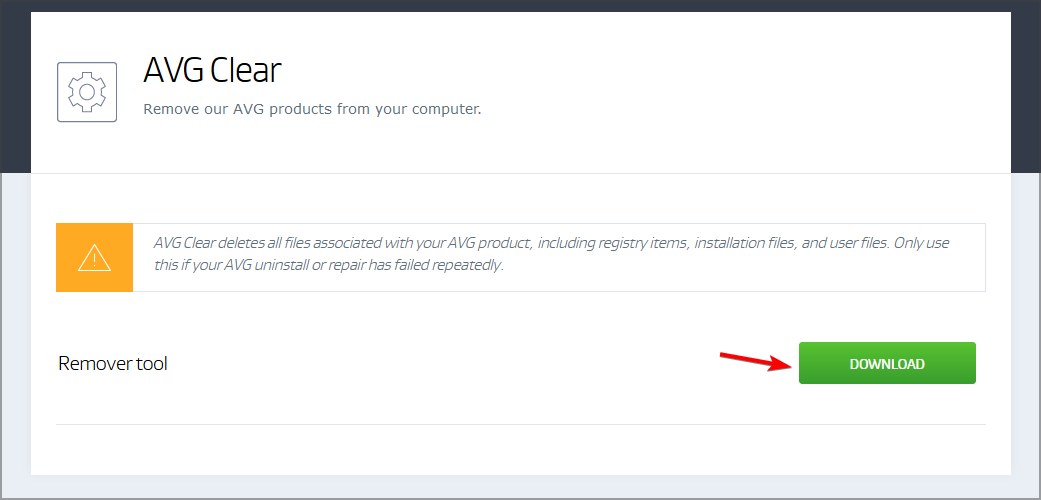The width and height of the screenshot is (1041, 500).
Task: Click the words "registry items" in the warning
Action: pyautogui.click(x=643, y=243)
